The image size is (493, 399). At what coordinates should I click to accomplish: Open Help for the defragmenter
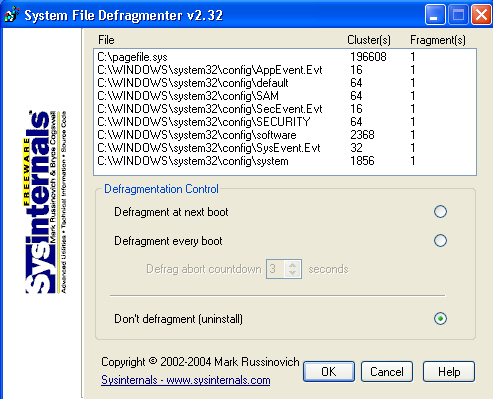[449, 371]
